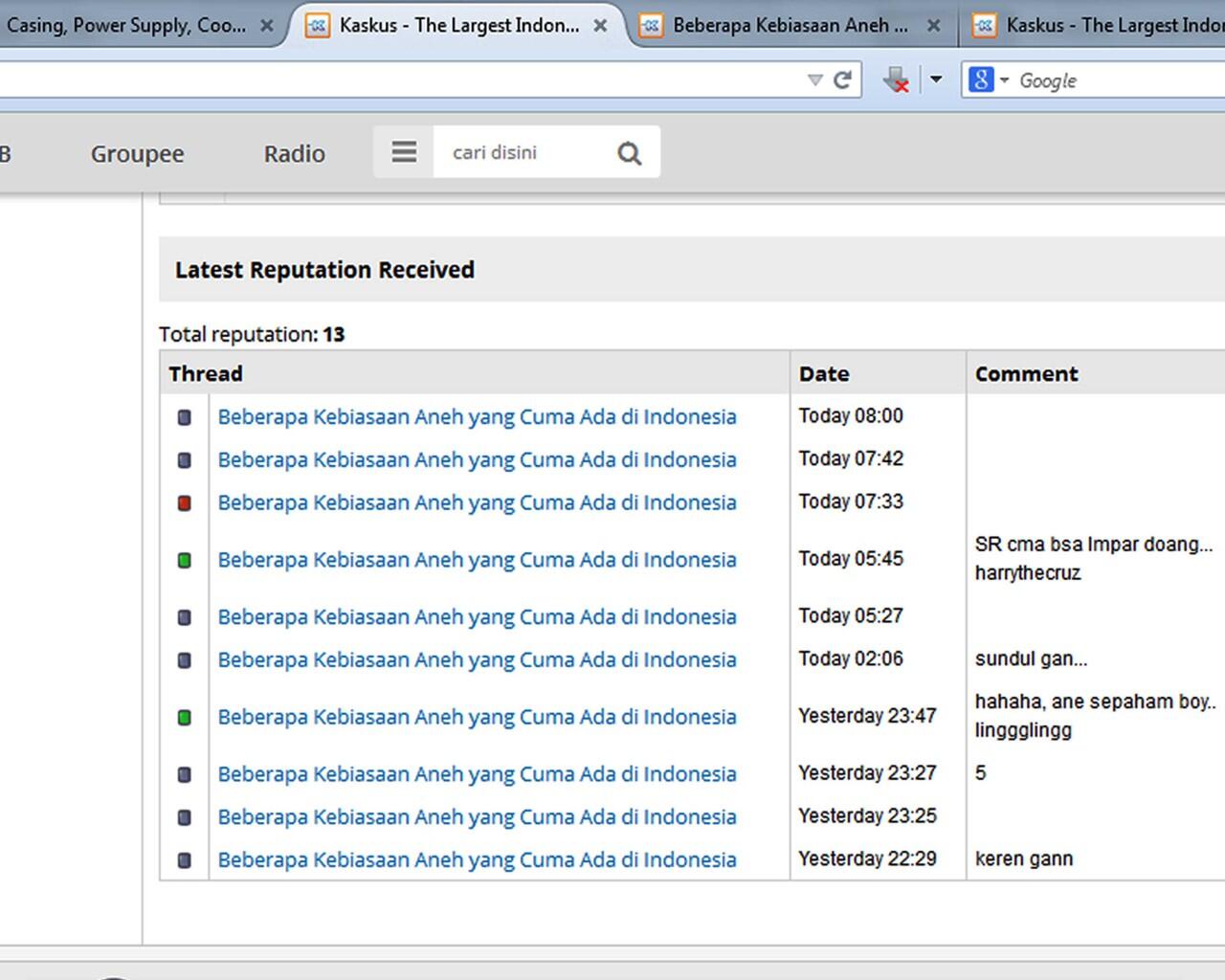Close the 'Beberapa Kebiasaan Aneh' tab
Screen dimensions: 1225x980
933,26
